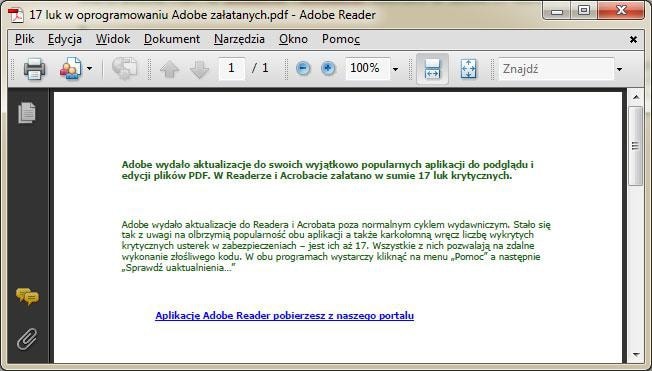Click the Print document icon
The image size is (652, 371).
pyautogui.click(x=34, y=69)
